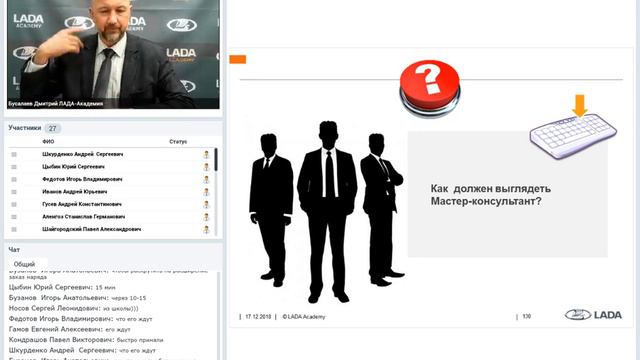This screenshot has height=360, width=640.
Task: Click status icon in Станислав Германович row
Action: tap(207, 217)
